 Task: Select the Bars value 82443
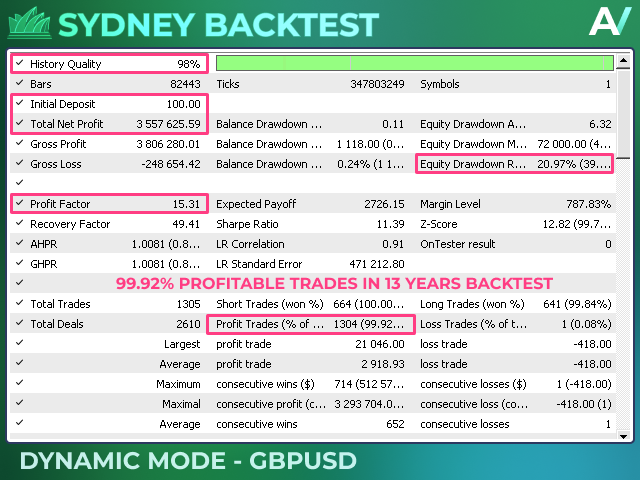185,84
